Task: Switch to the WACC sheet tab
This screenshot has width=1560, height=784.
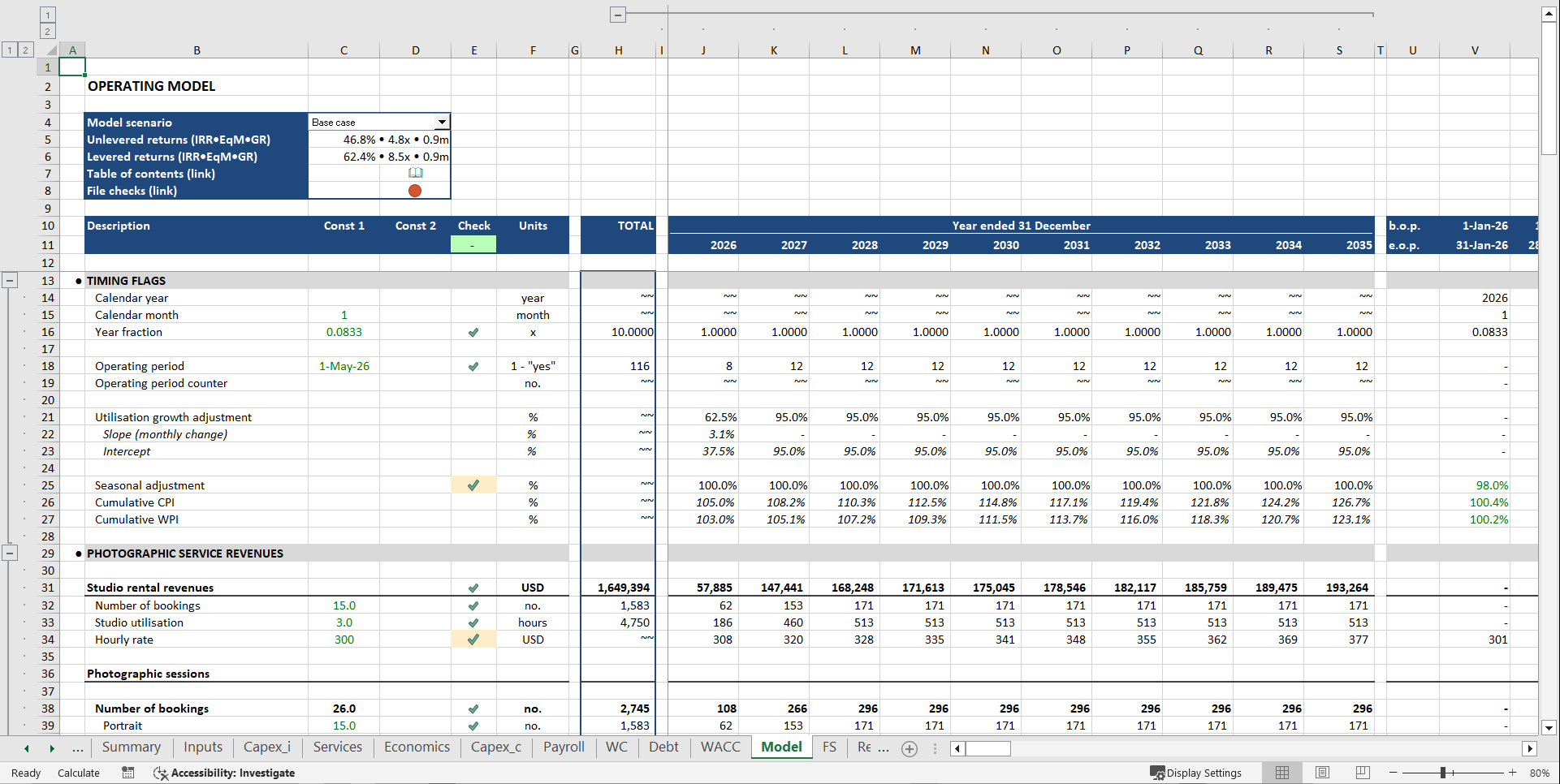Action: (x=720, y=747)
